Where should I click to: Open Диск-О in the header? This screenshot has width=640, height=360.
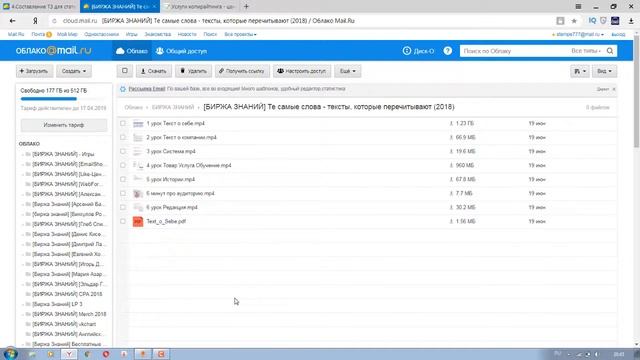tap(418, 51)
